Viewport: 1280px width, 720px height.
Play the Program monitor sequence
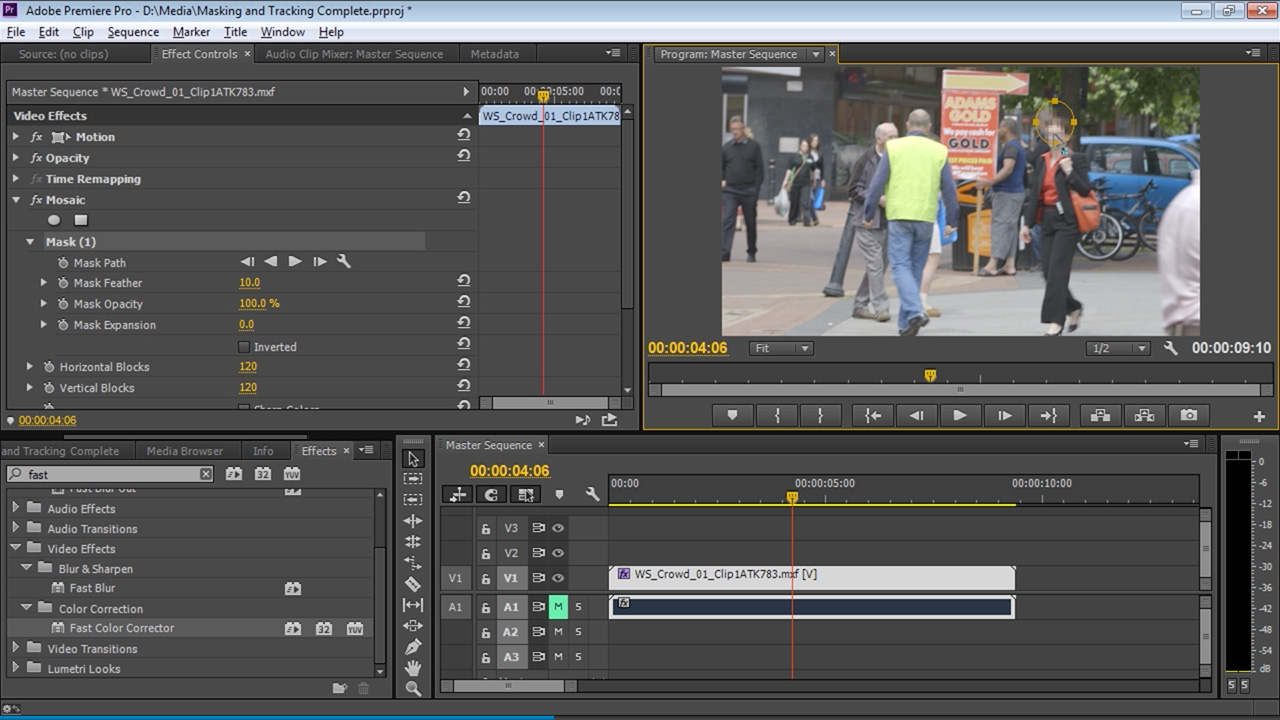click(960, 415)
